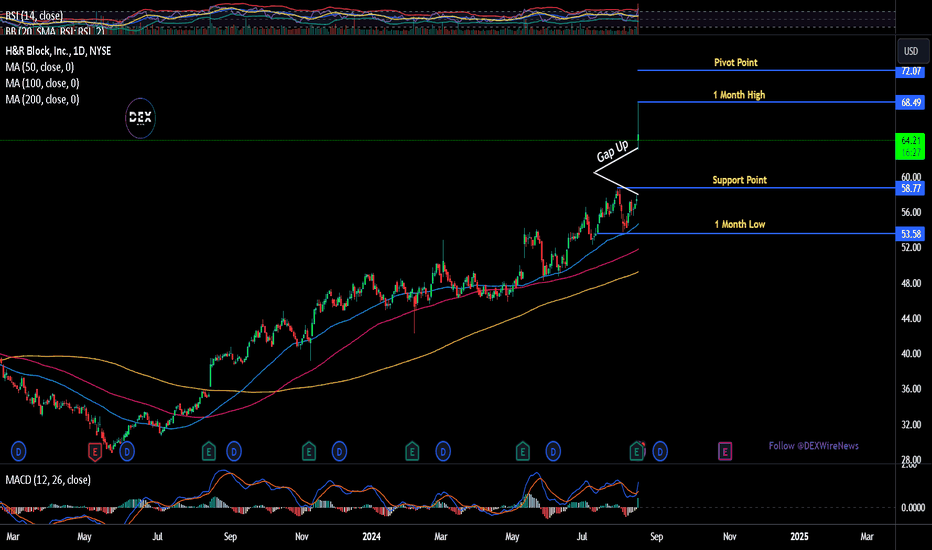The image size is (932, 550).
Task: Click the 2025 label on time axis
Action: point(799,536)
